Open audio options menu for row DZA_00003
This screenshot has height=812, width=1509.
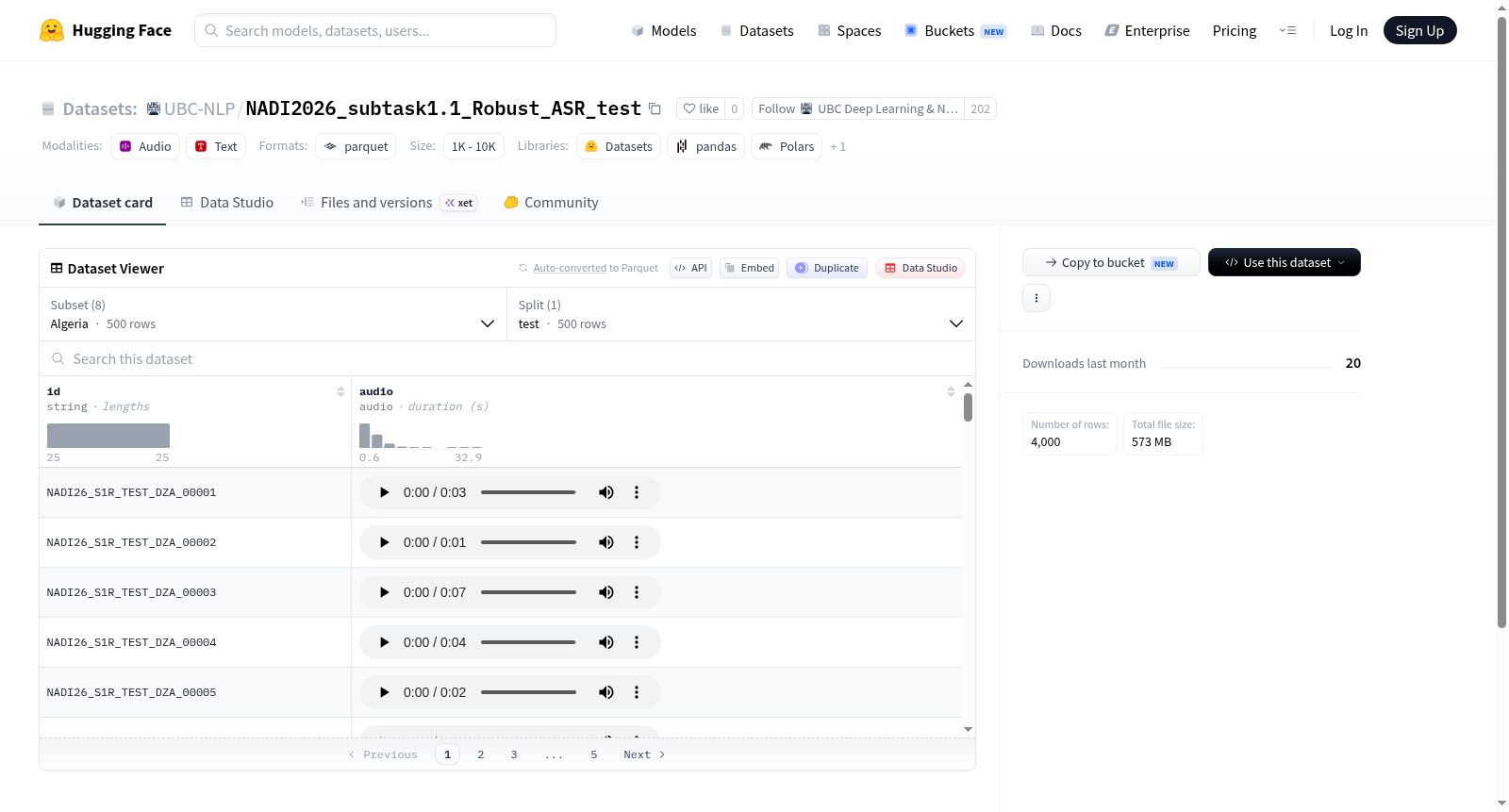(637, 592)
